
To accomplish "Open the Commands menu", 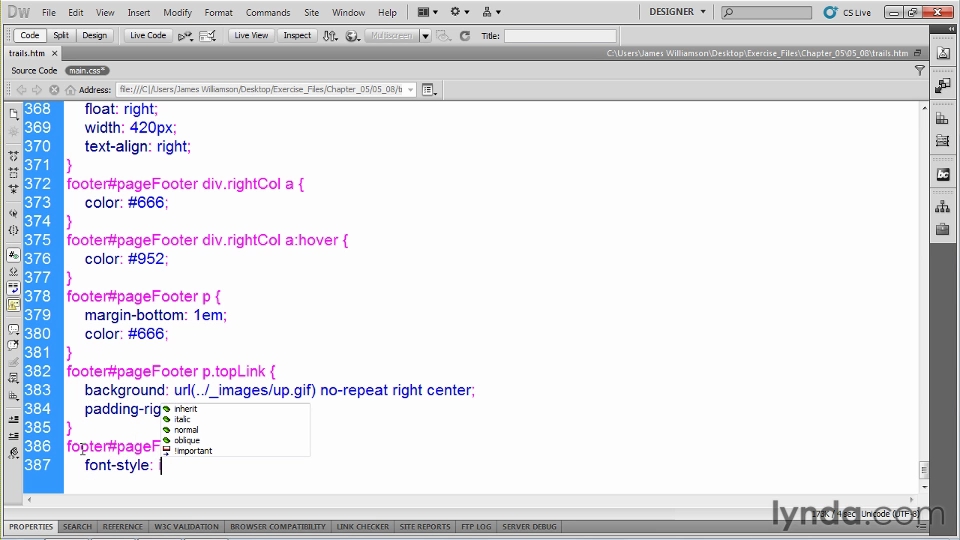I will click(268, 12).
